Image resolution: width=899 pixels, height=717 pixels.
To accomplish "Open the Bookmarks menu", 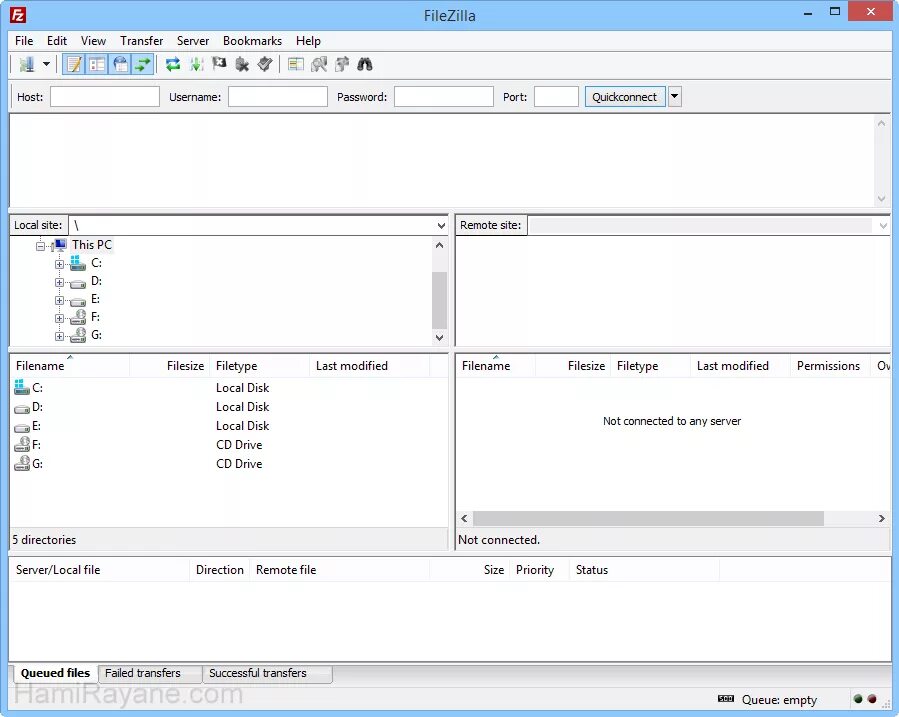I will (252, 41).
